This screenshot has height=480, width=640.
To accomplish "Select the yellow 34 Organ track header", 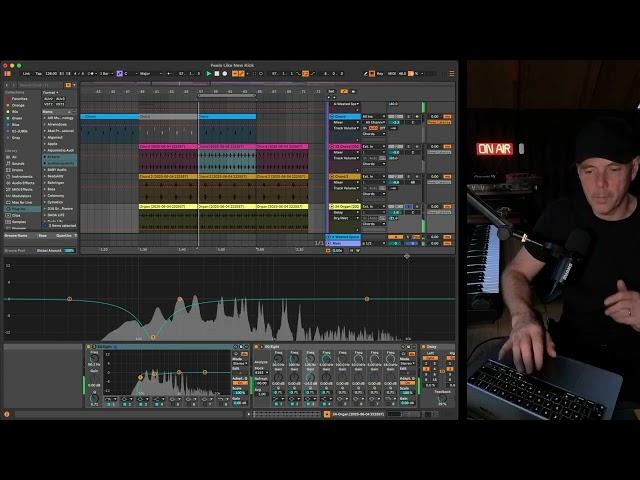I will (344, 207).
